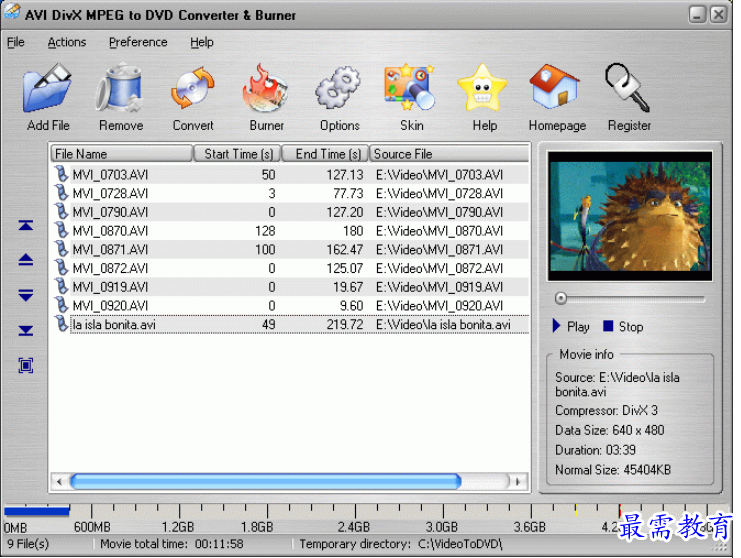Click the select-all square icon in sidebar
The image size is (741, 558).
(x=26, y=365)
